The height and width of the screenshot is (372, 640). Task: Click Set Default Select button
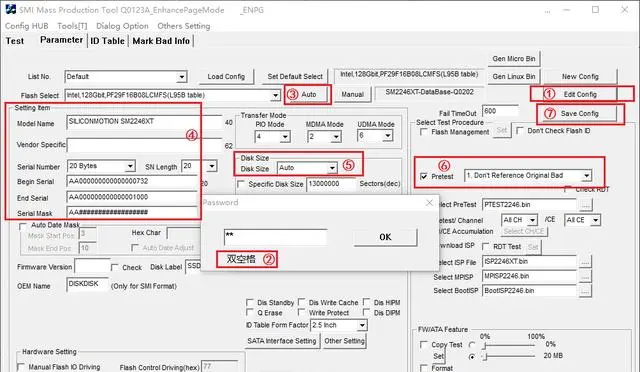pos(295,76)
